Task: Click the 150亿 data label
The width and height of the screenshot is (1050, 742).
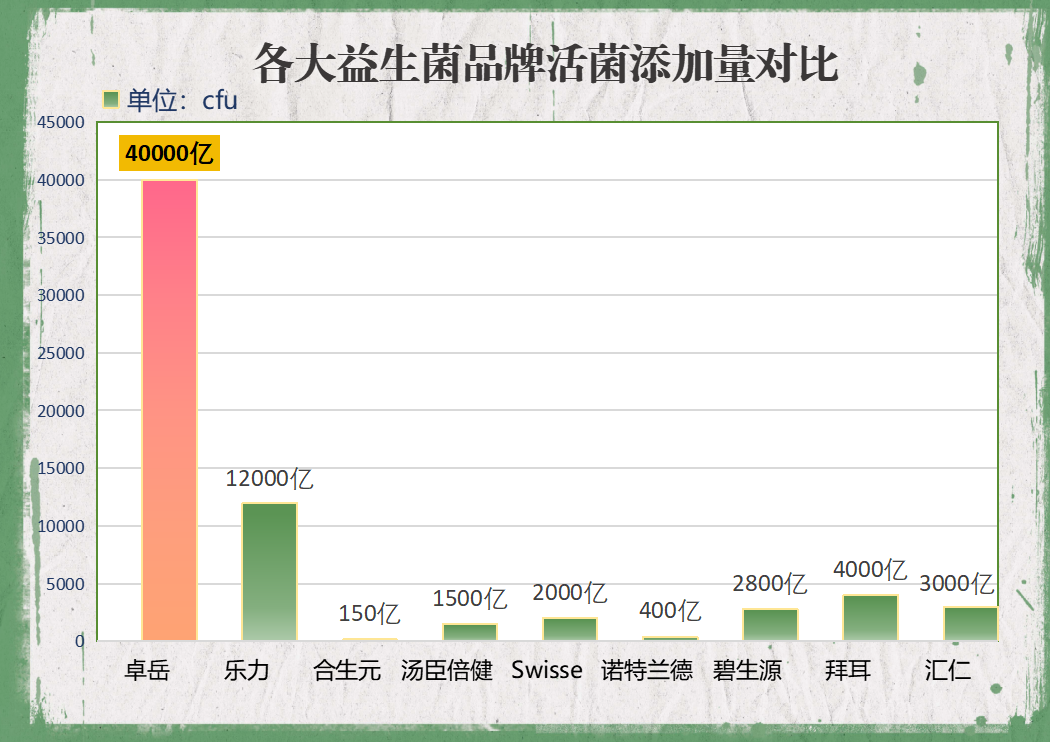Action: pos(369,613)
